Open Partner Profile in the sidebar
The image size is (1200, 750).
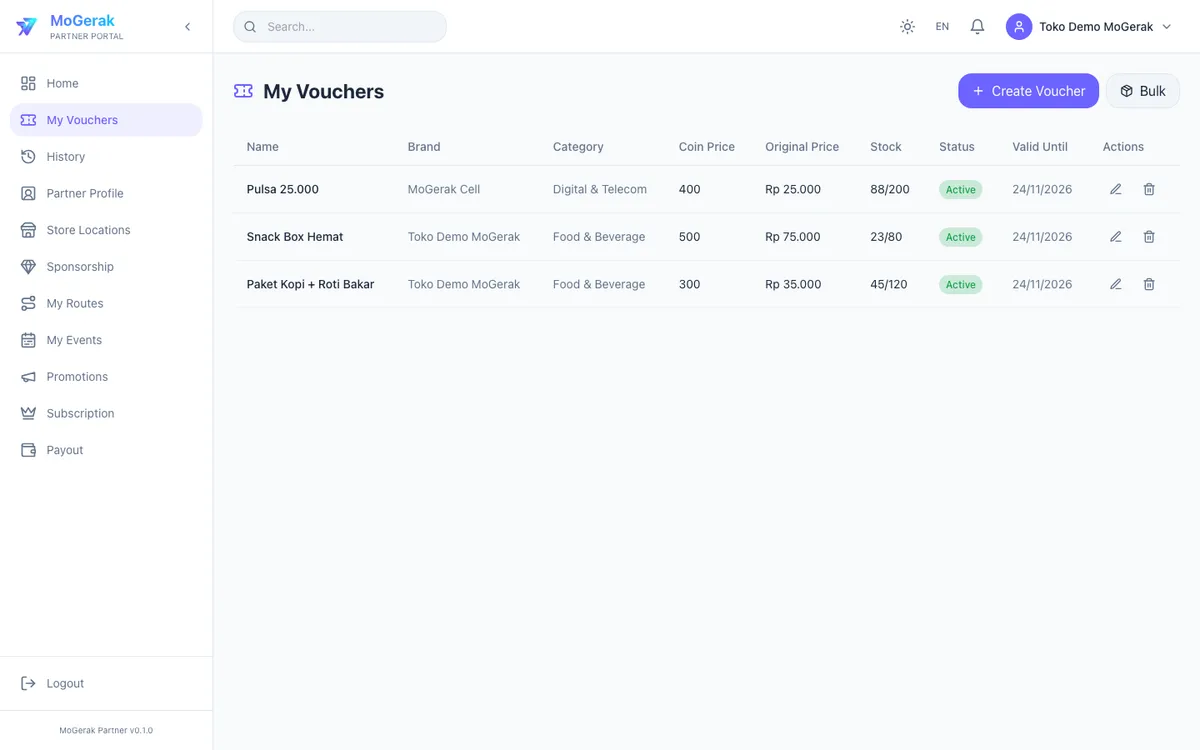click(106, 193)
